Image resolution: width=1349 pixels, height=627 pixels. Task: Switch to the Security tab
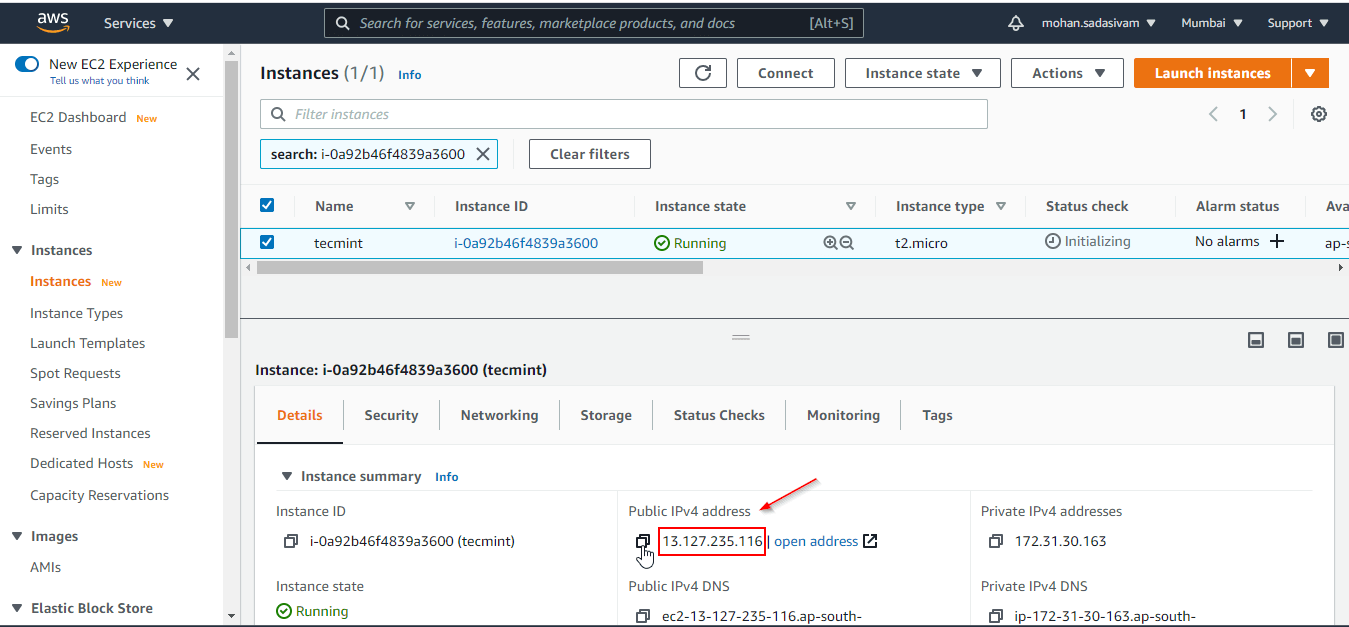tap(391, 415)
